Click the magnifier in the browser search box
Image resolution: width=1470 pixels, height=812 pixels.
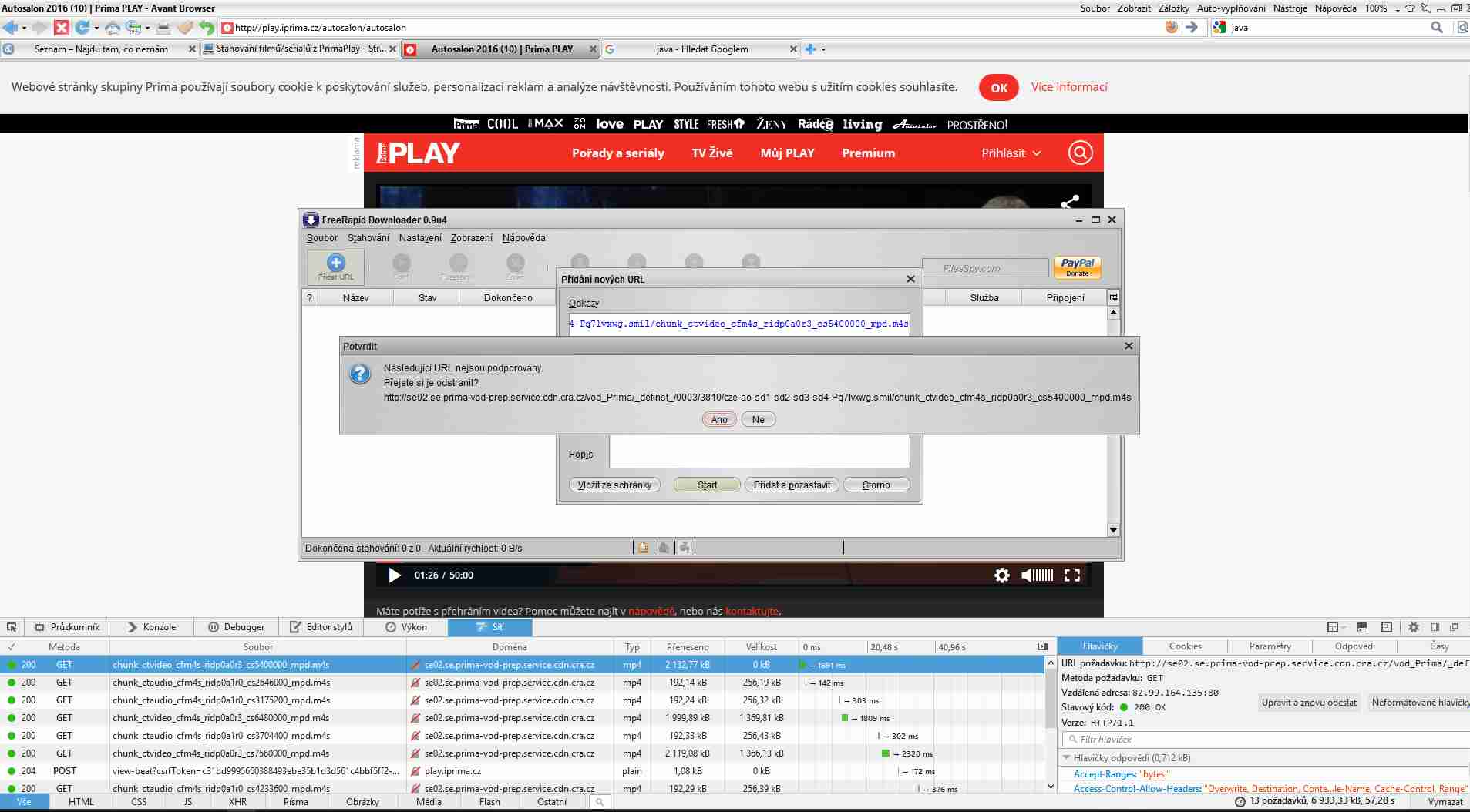coord(1436,28)
